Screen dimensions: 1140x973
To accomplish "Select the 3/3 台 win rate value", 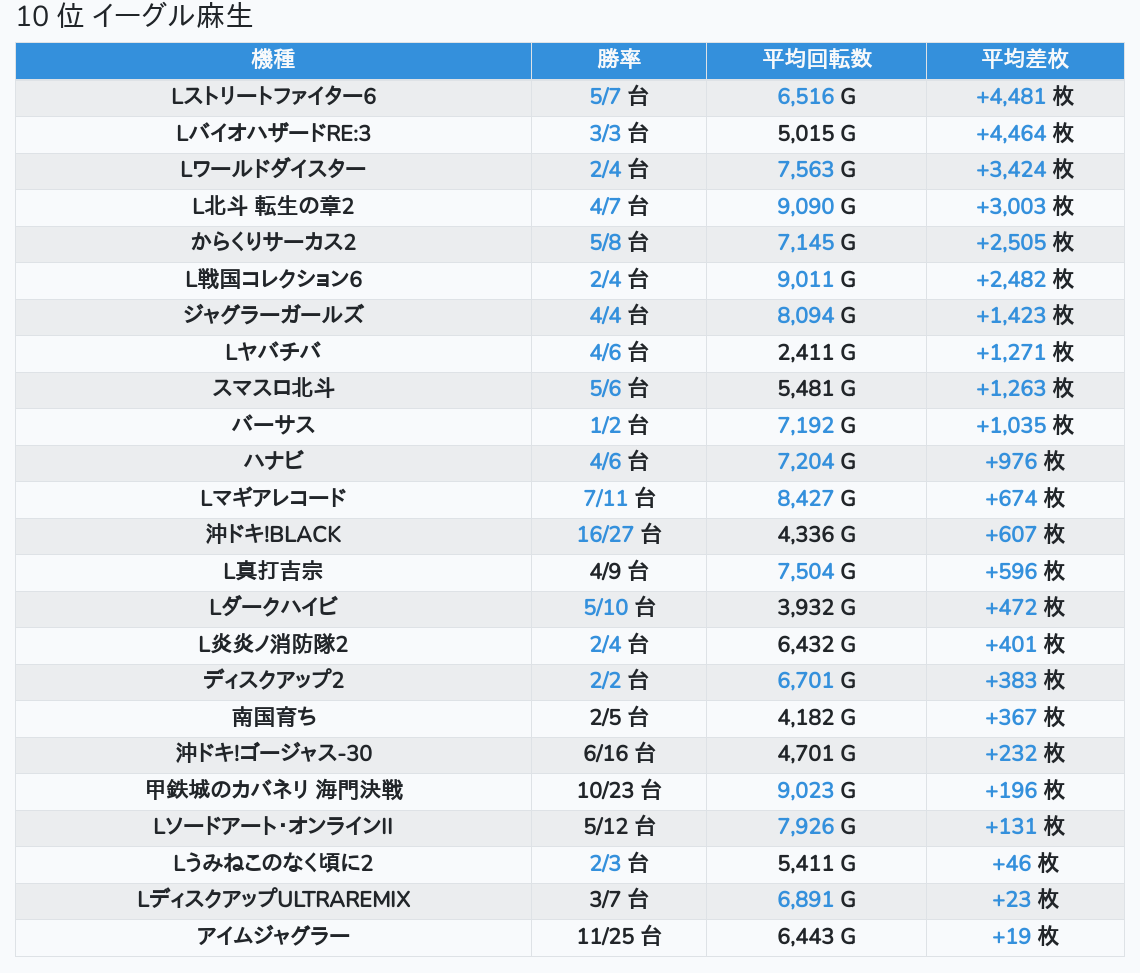I will click(x=619, y=133).
